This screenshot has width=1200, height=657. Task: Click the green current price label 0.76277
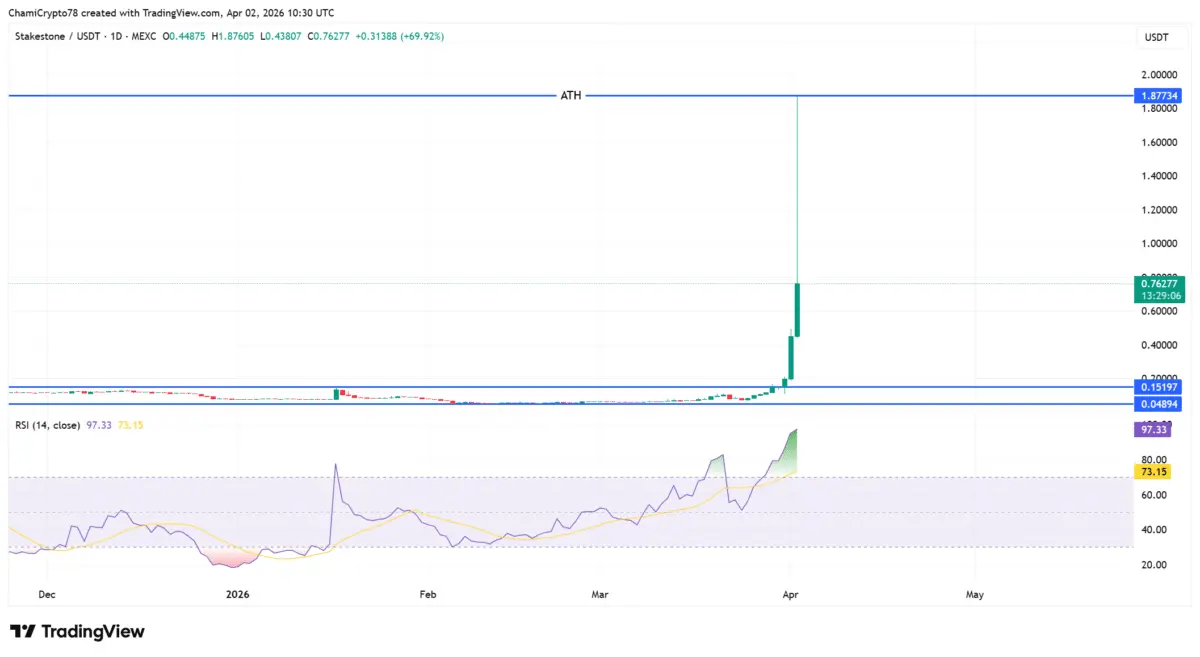[x=1158, y=285]
